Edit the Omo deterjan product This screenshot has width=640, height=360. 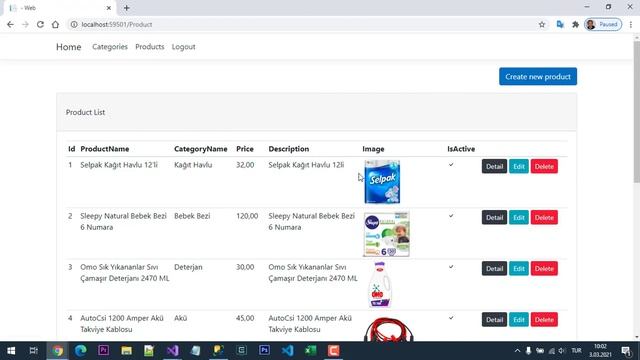click(519, 269)
